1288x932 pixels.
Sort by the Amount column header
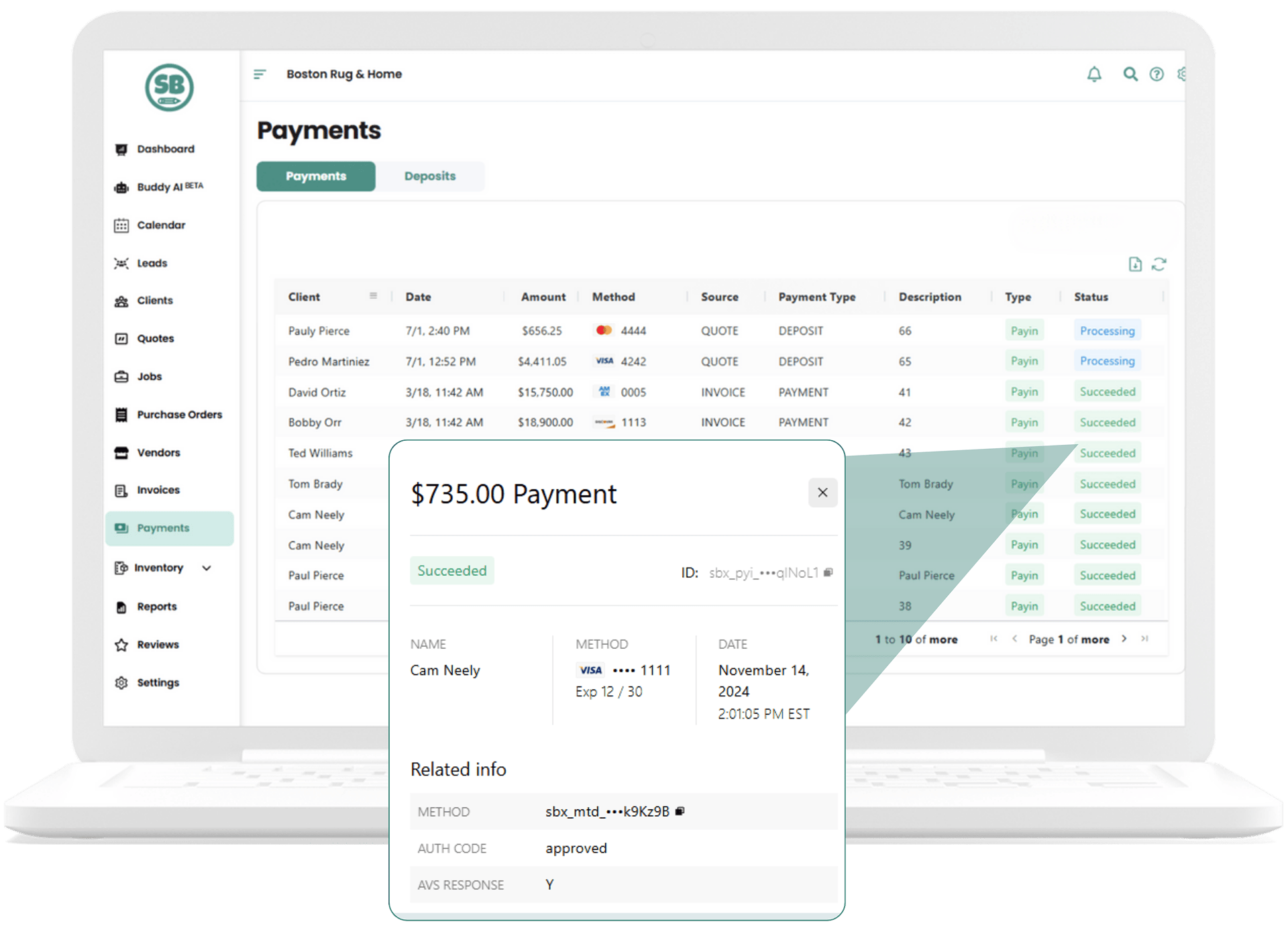click(543, 297)
